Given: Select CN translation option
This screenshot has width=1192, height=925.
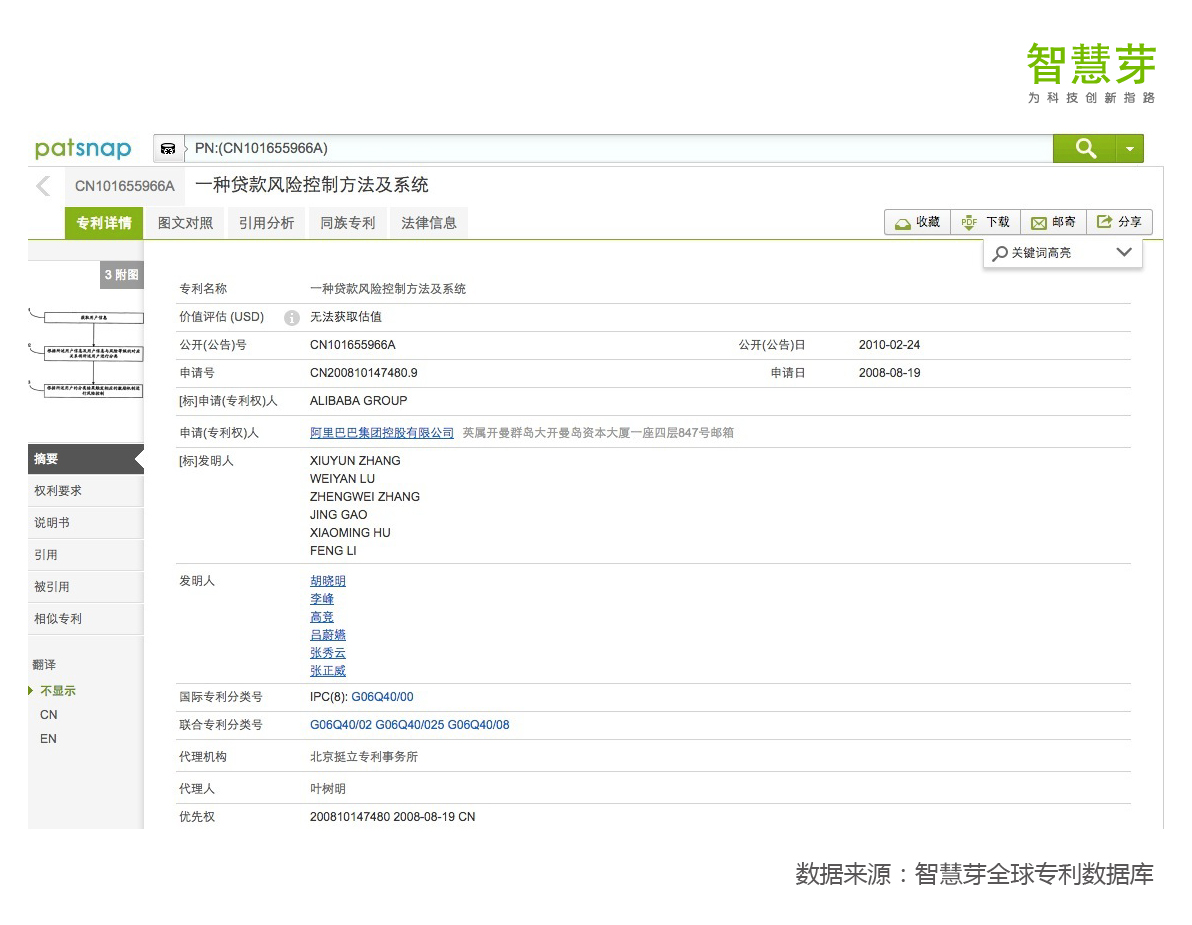Looking at the screenshot, I should click(x=49, y=714).
